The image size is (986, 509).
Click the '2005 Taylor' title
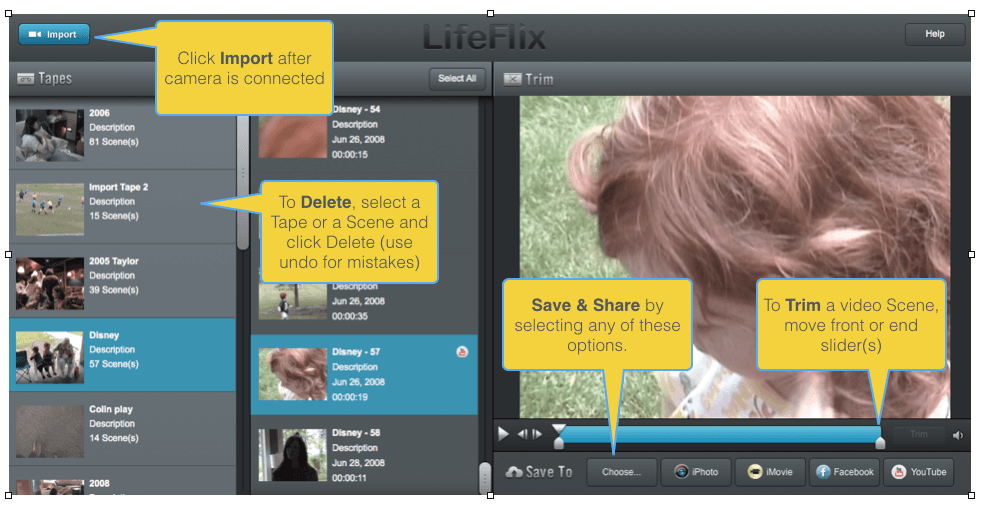point(114,261)
